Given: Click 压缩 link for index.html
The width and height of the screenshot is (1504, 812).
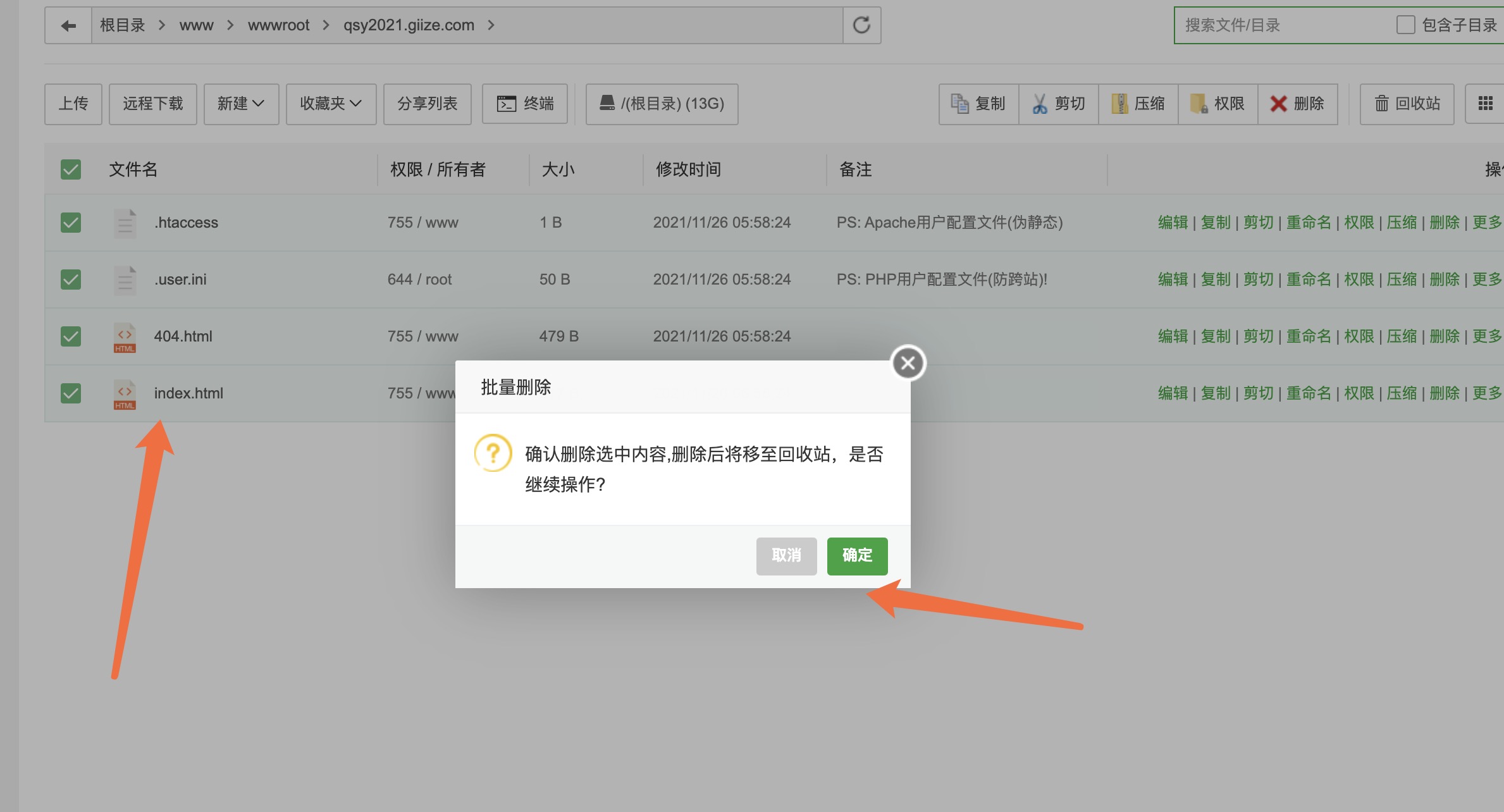Looking at the screenshot, I should click(x=1402, y=393).
